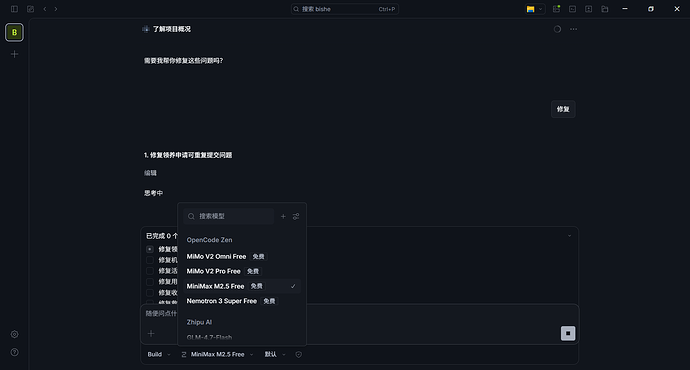This screenshot has width=690, height=370.
Task: Select MiMo V2 Pro Free model
Action: (242, 271)
